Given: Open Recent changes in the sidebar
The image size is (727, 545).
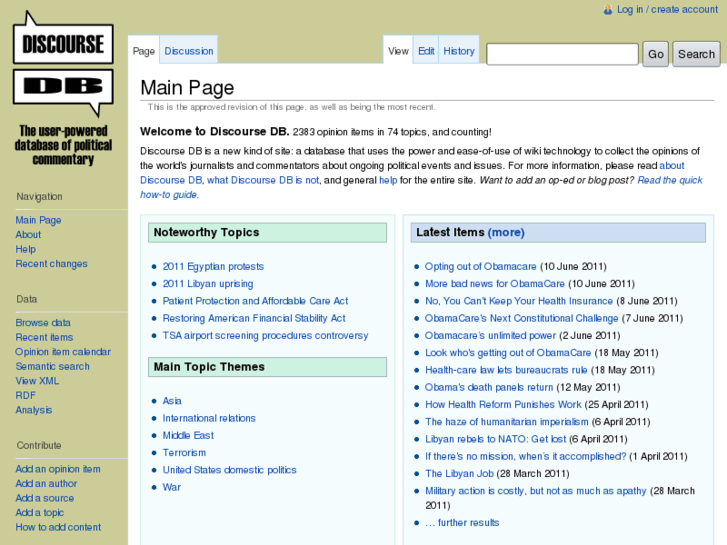Looking at the screenshot, I should pyautogui.click(x=51, y=263).
